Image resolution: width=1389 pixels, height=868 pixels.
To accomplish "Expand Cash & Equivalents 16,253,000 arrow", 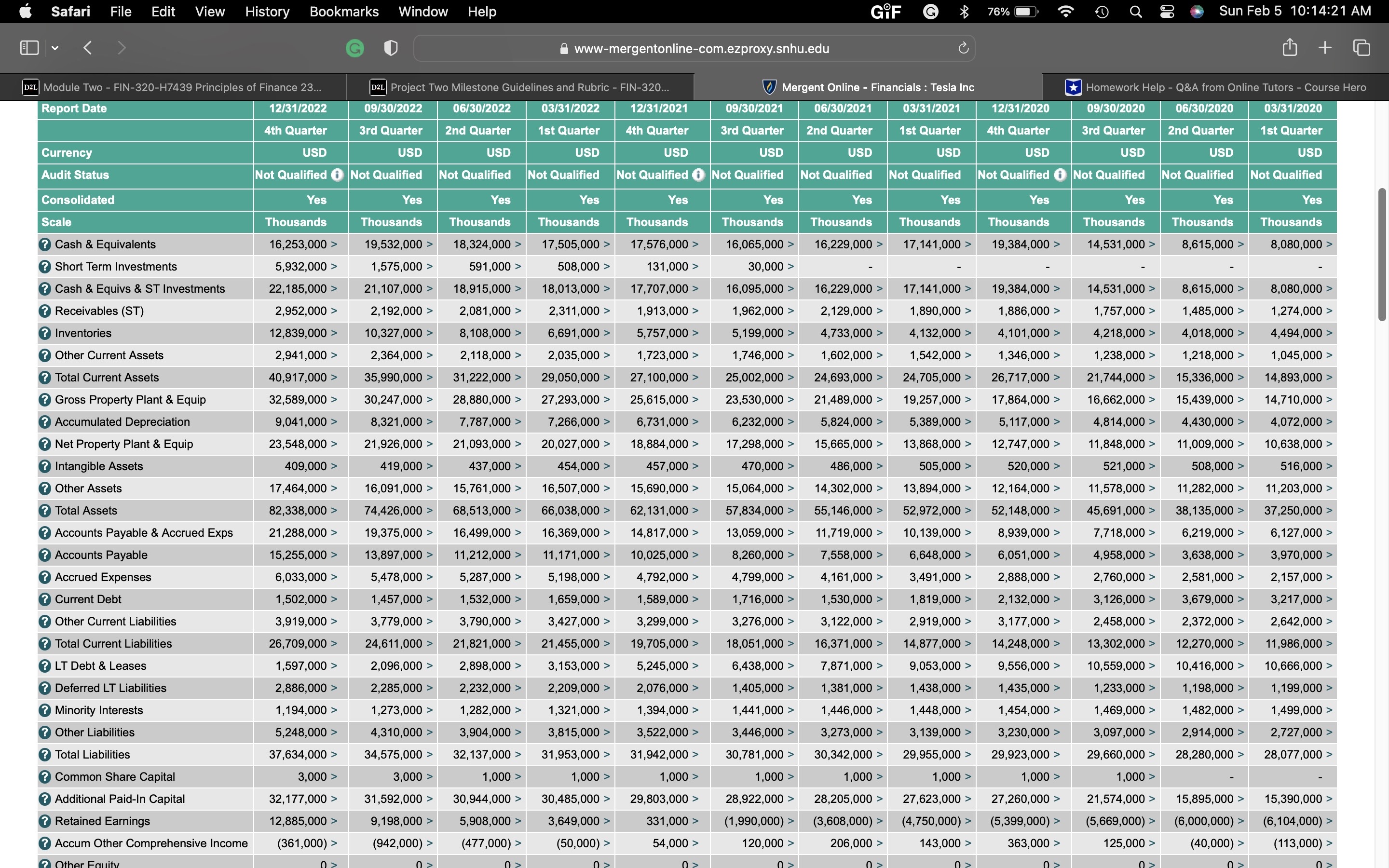I will click(334, 244).
